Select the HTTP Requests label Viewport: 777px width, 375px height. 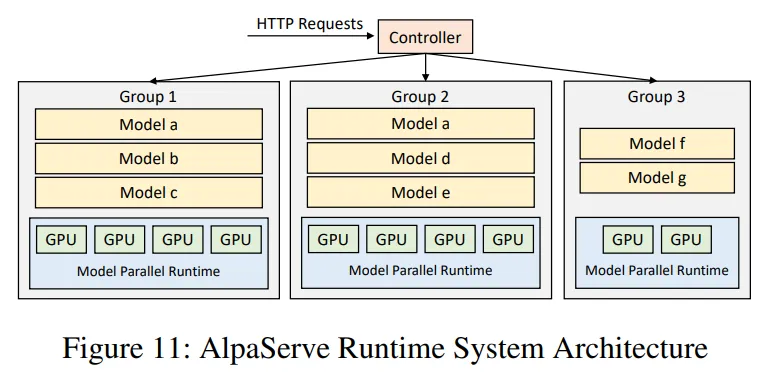click(x=310, y=24)
